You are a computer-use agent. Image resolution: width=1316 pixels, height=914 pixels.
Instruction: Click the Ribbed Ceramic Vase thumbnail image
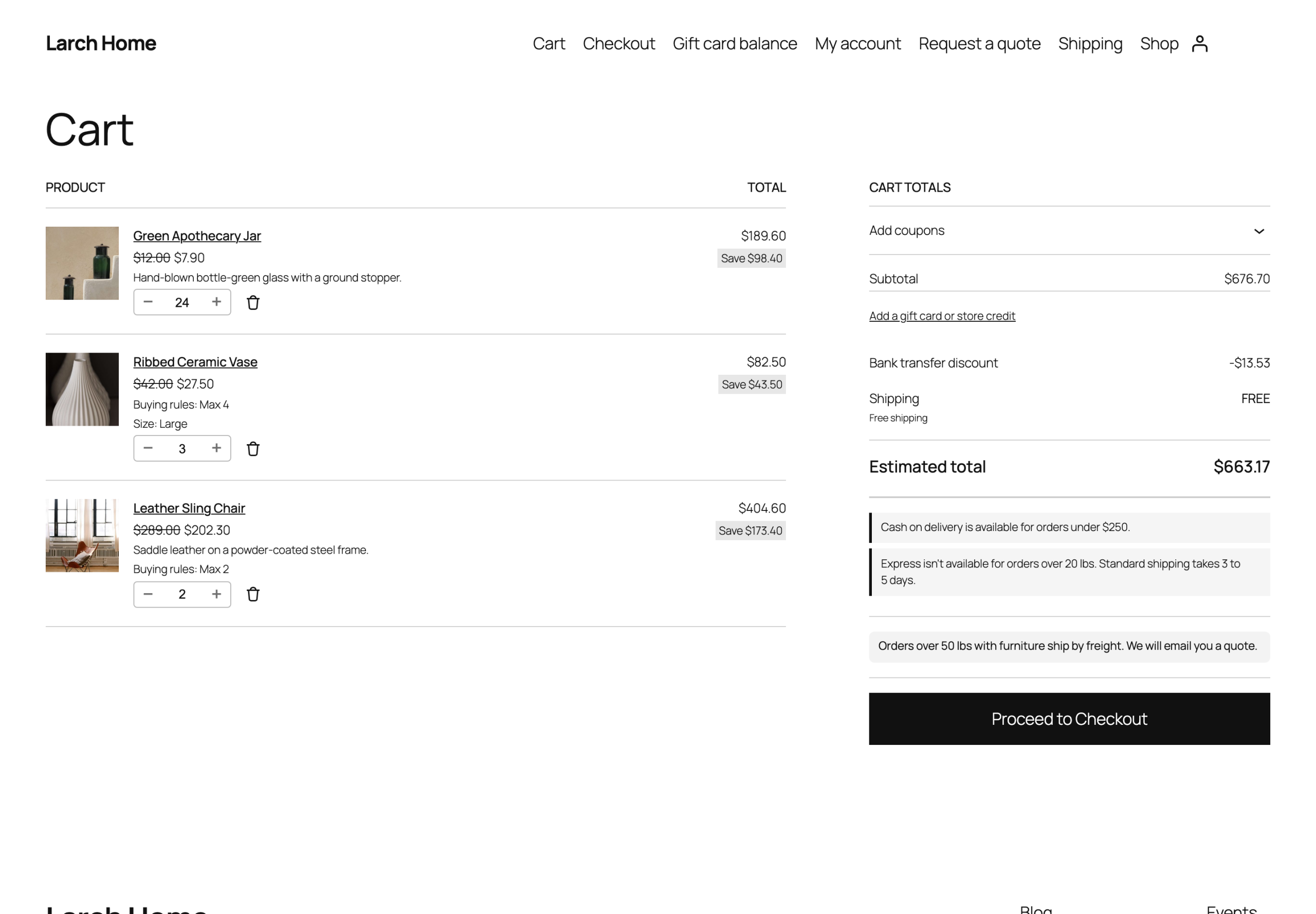[82, 390]
